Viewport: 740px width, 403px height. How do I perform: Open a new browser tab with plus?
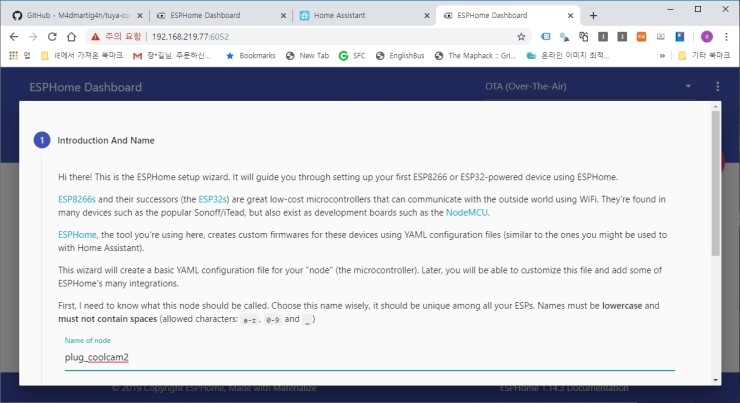pyautogui.click(x=593, y=16)
